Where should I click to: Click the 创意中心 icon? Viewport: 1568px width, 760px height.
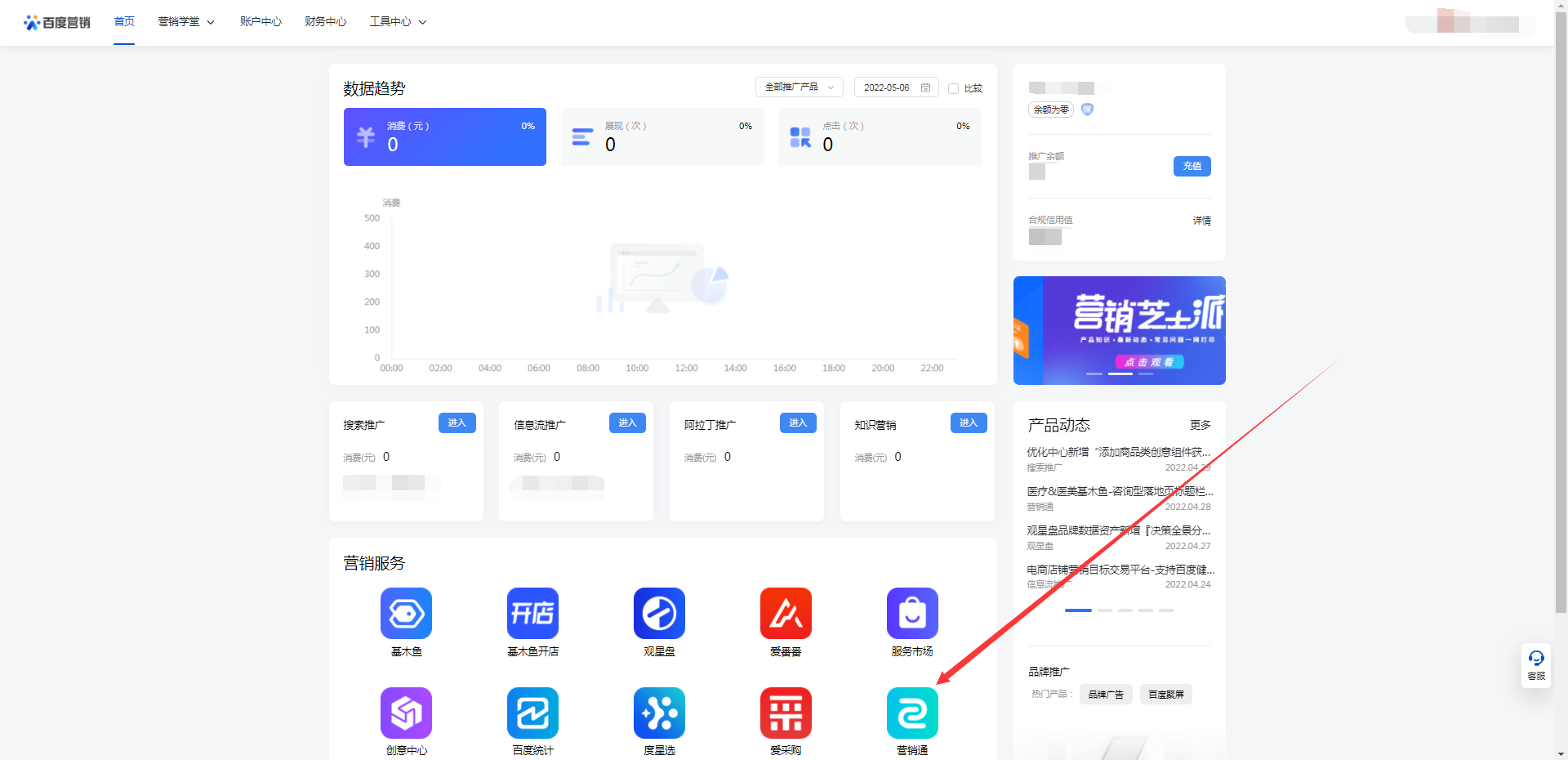click(x=406, y=713)
